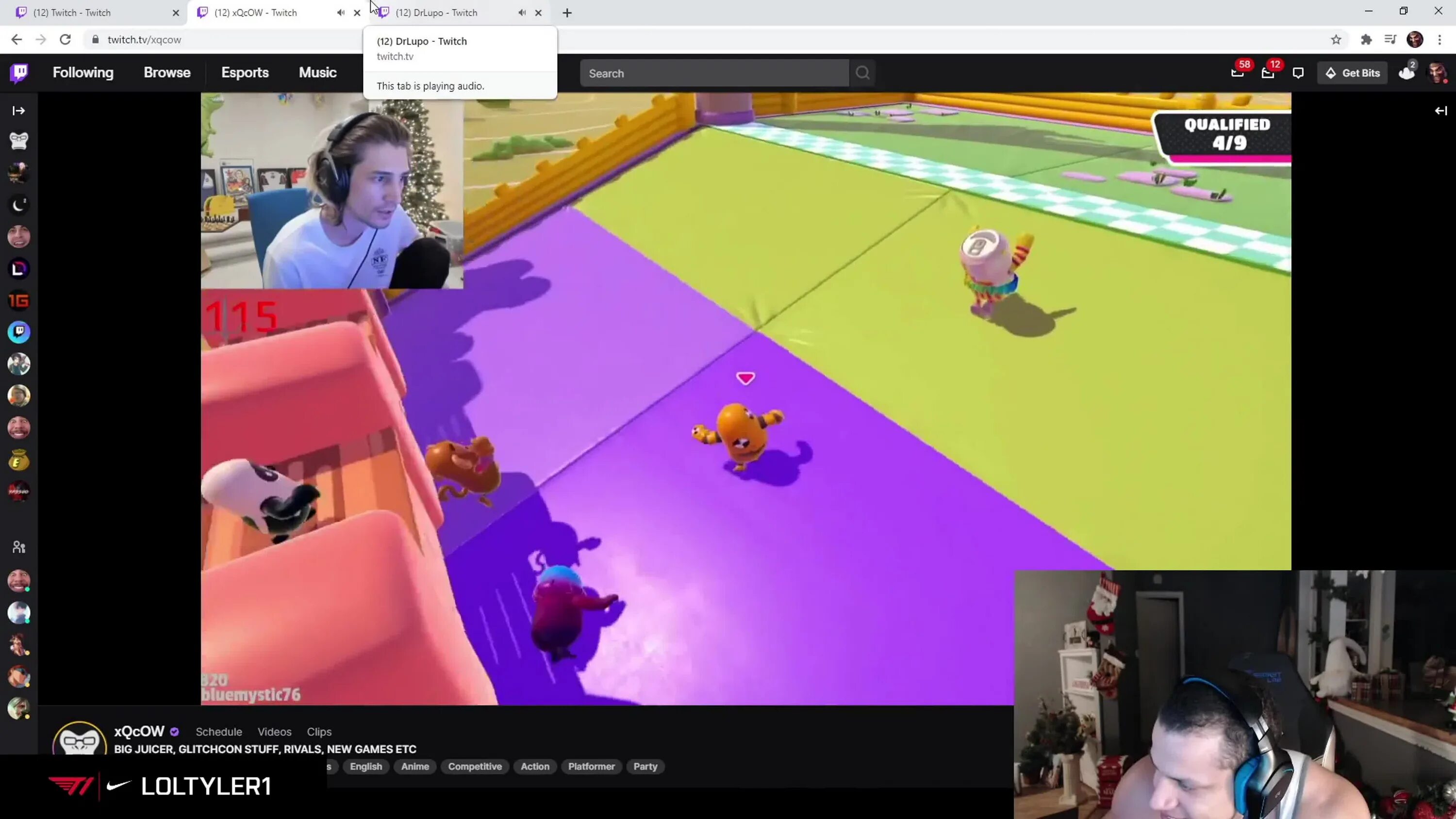Image resolution: width=1456 pixels, height=819 pixels.
Task: Open xQcOW Videos link
Action: tap(274, 731)
